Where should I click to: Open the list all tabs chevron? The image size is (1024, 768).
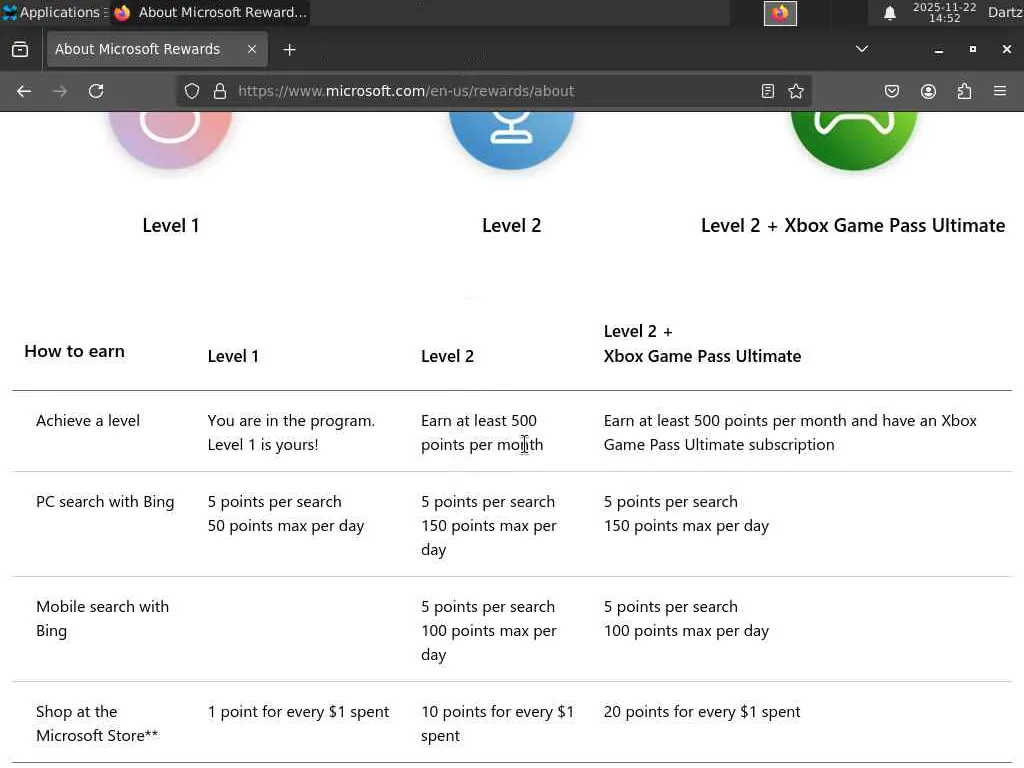(862, 49)
